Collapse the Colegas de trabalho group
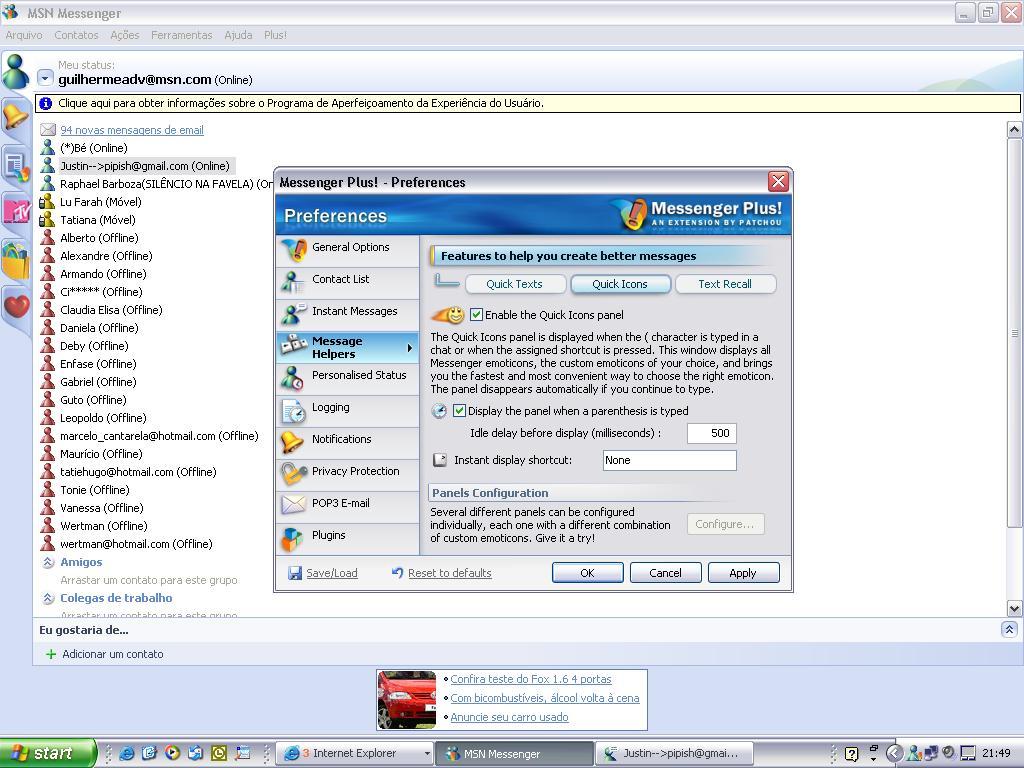Screen dimensions: 1024x768 tap(47, 598)
